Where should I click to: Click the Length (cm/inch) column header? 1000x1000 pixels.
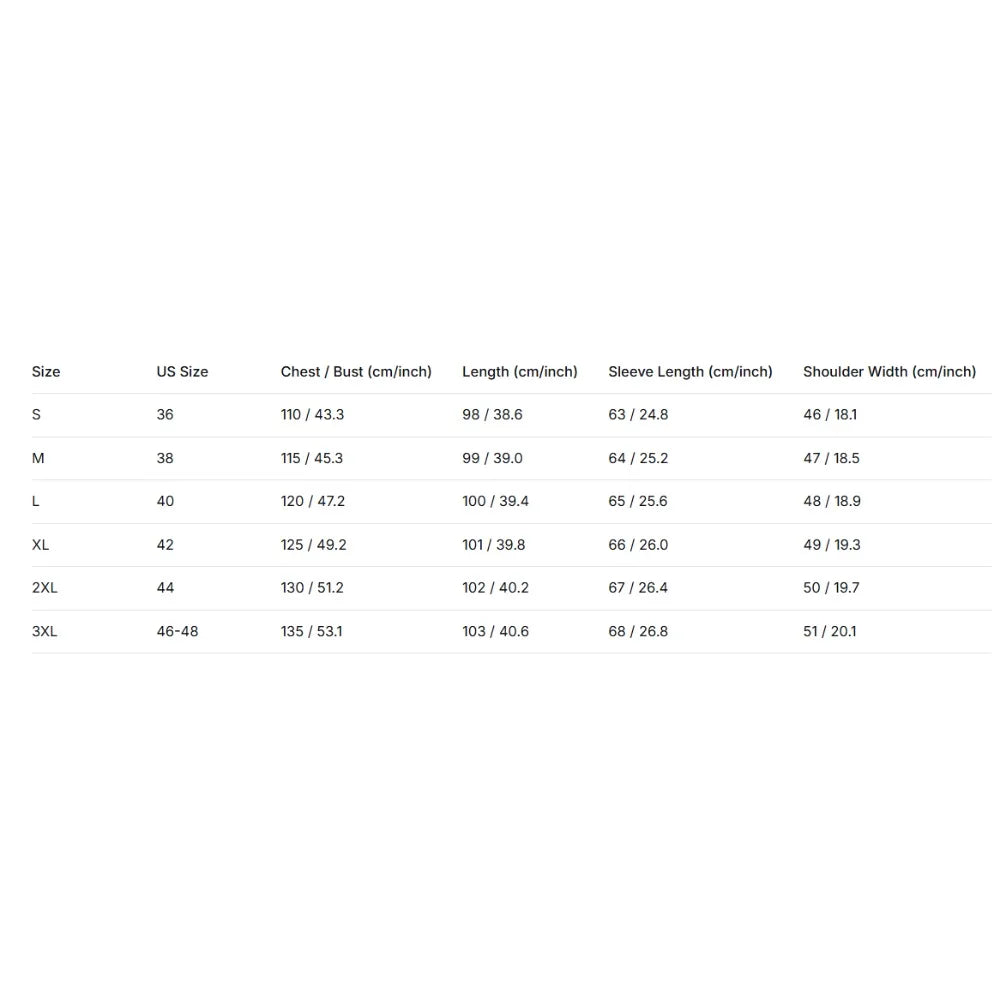point(520,372)
